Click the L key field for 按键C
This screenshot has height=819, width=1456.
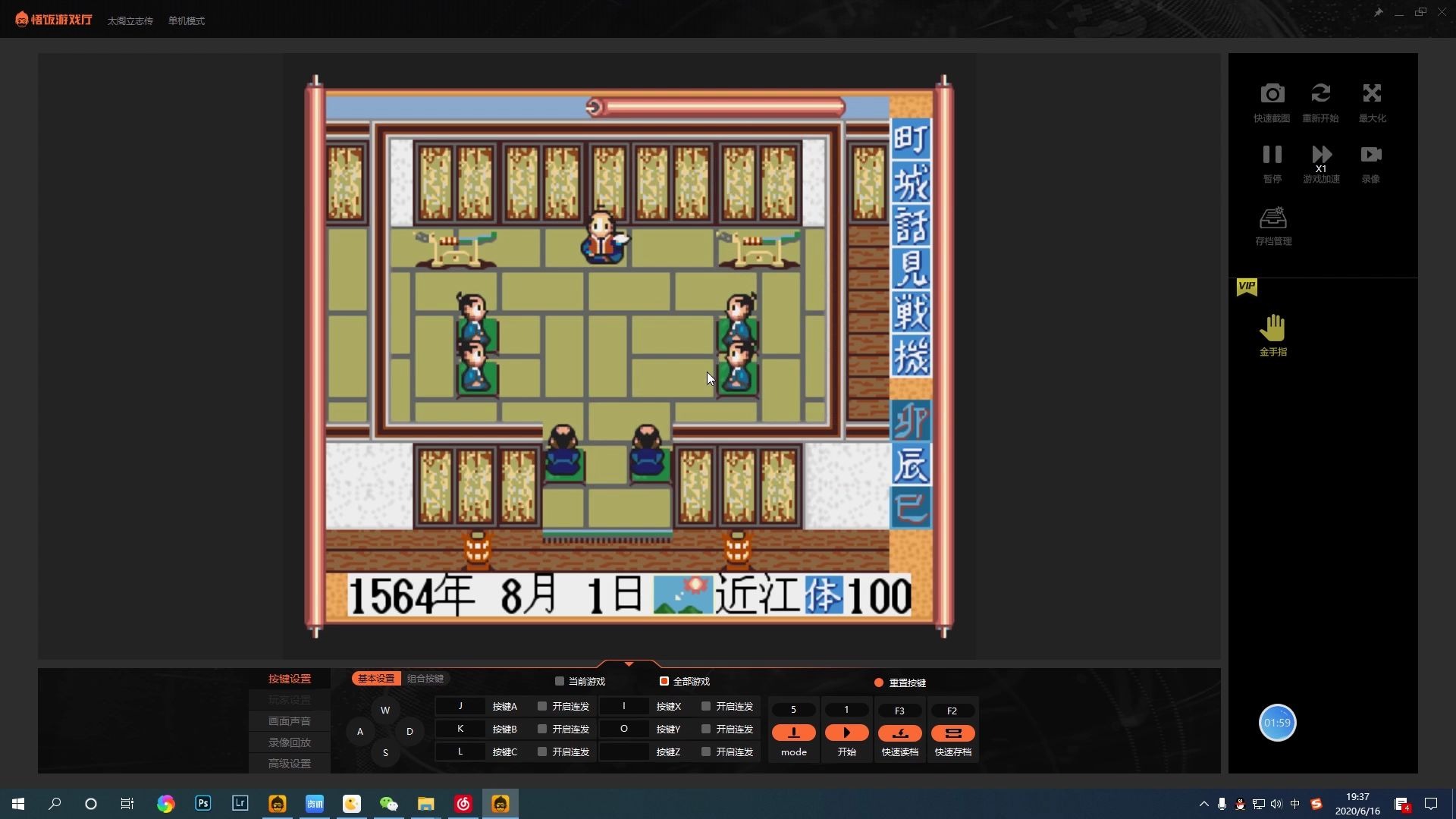(x=460, y=752)
